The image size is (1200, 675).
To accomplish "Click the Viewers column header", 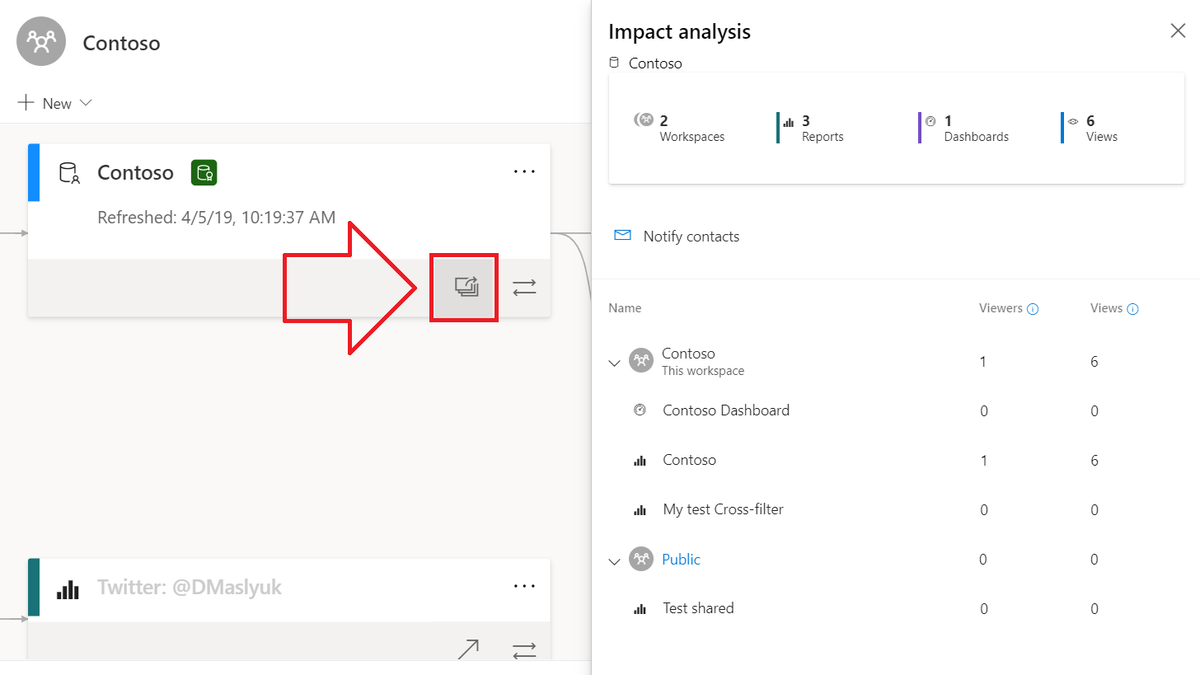I will coord(1001,308).
